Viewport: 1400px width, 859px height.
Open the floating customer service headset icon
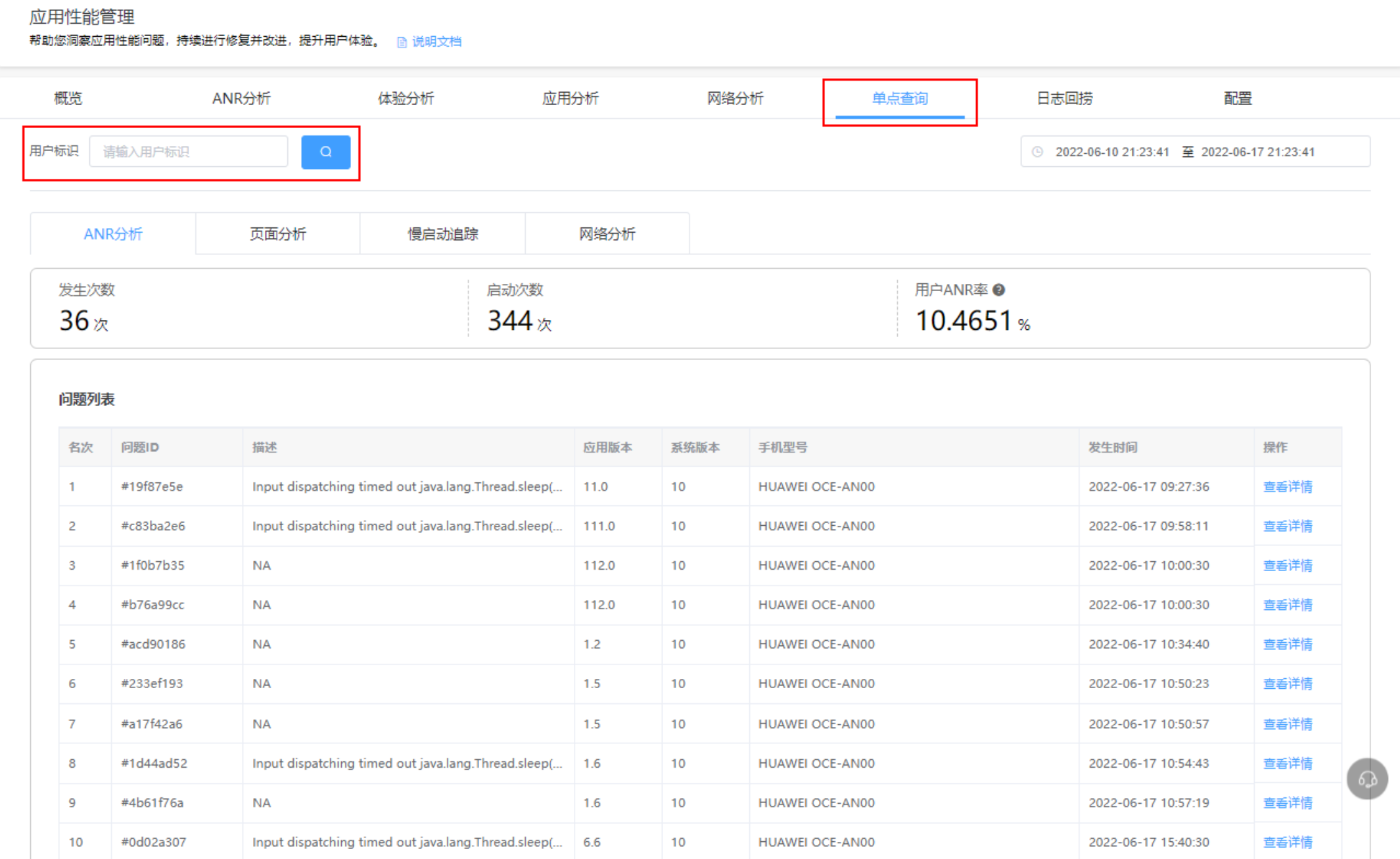point(1367,779)
